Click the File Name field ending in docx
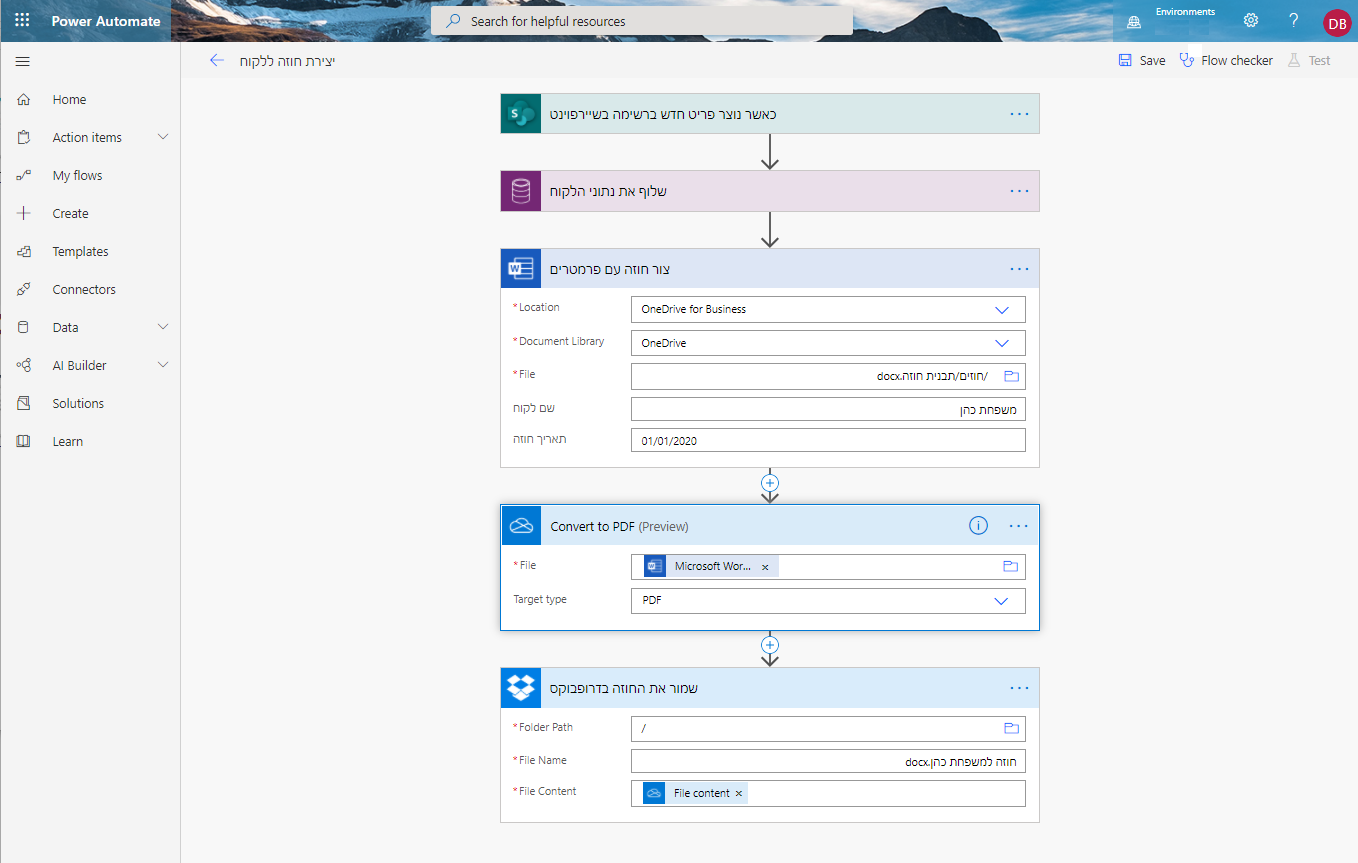 click(x=828, y=761)
